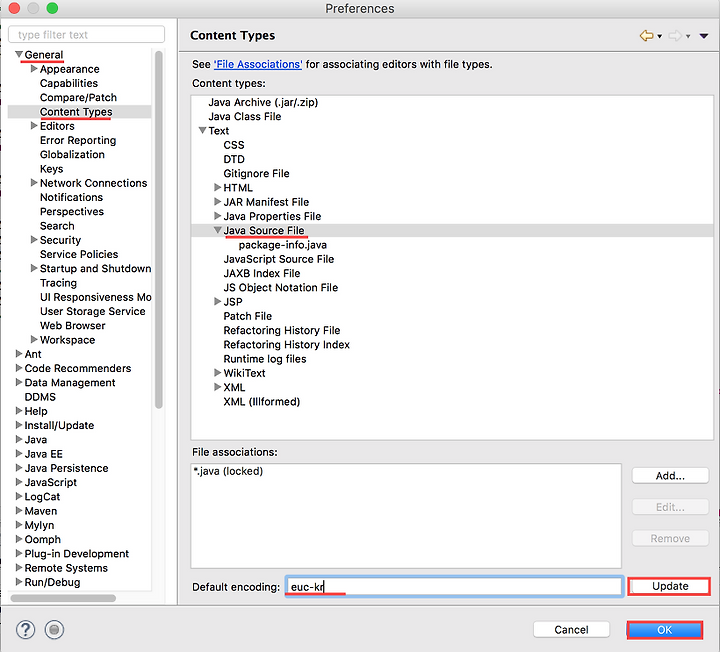
Task: Expand the Workspace node
Action: [34, 340]
